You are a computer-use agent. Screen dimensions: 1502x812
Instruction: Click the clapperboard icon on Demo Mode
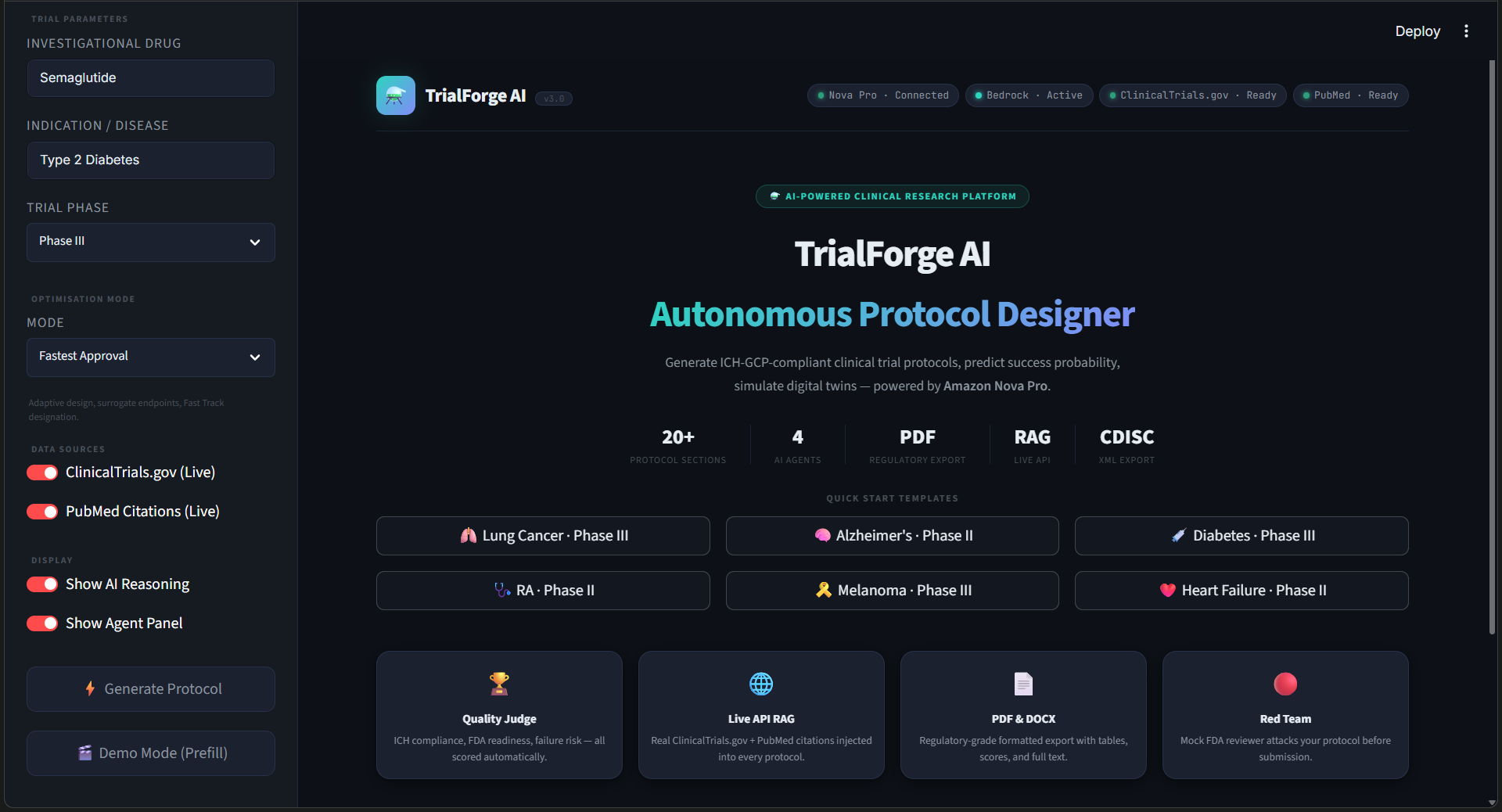pos(85,753)
